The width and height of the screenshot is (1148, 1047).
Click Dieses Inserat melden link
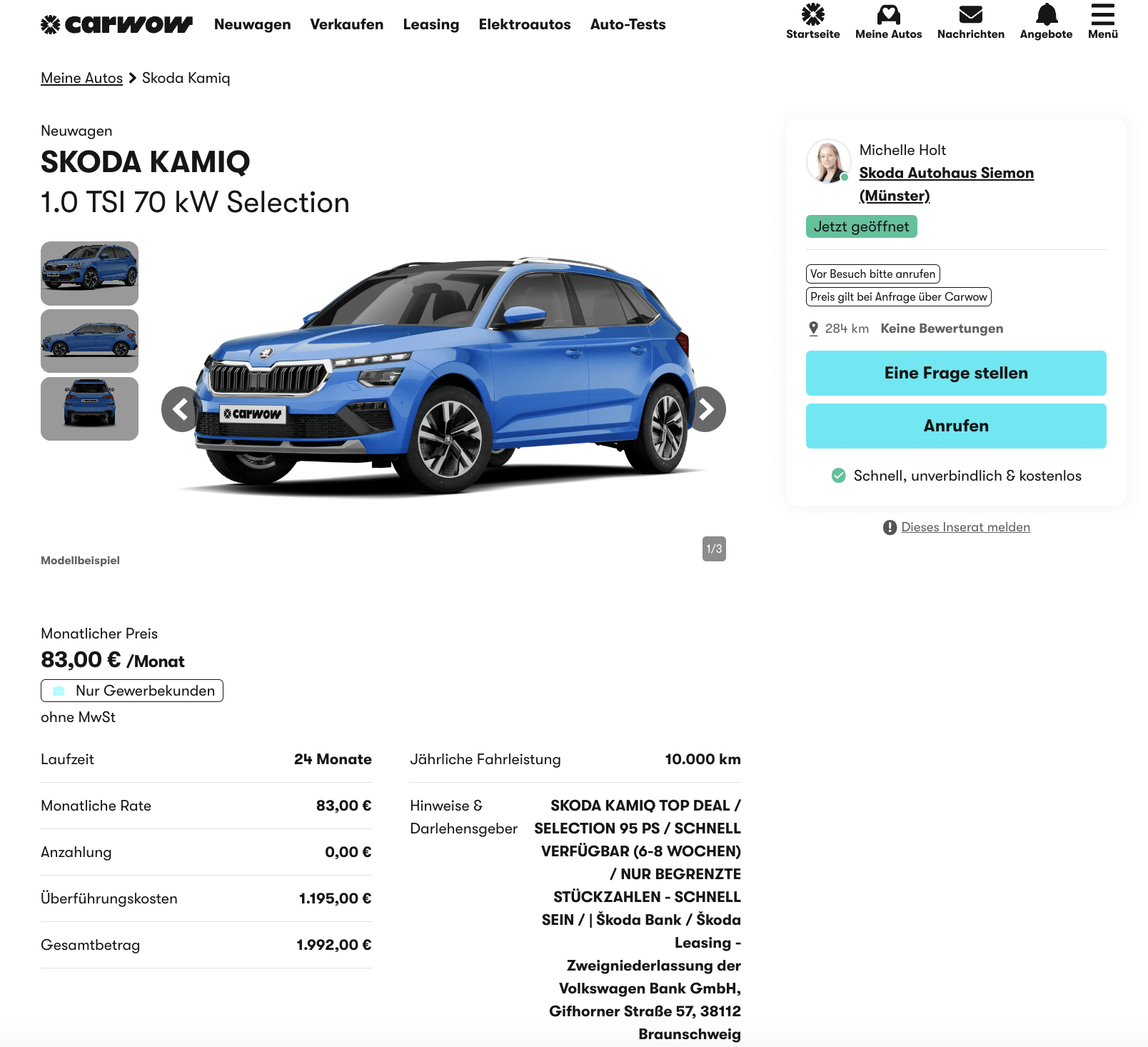click(966, 527)
